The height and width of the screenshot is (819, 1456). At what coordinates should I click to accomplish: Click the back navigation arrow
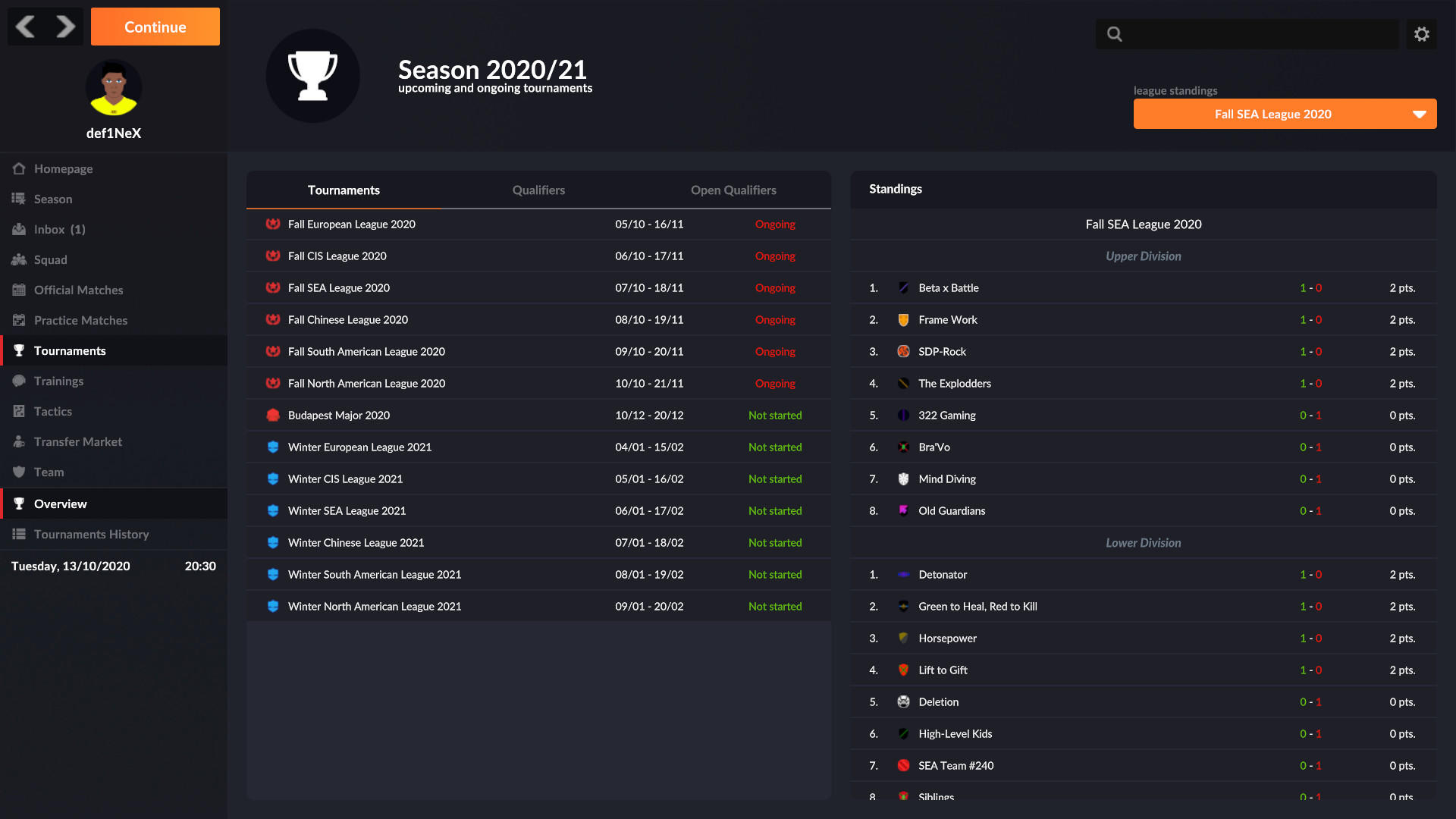(25, 27)
